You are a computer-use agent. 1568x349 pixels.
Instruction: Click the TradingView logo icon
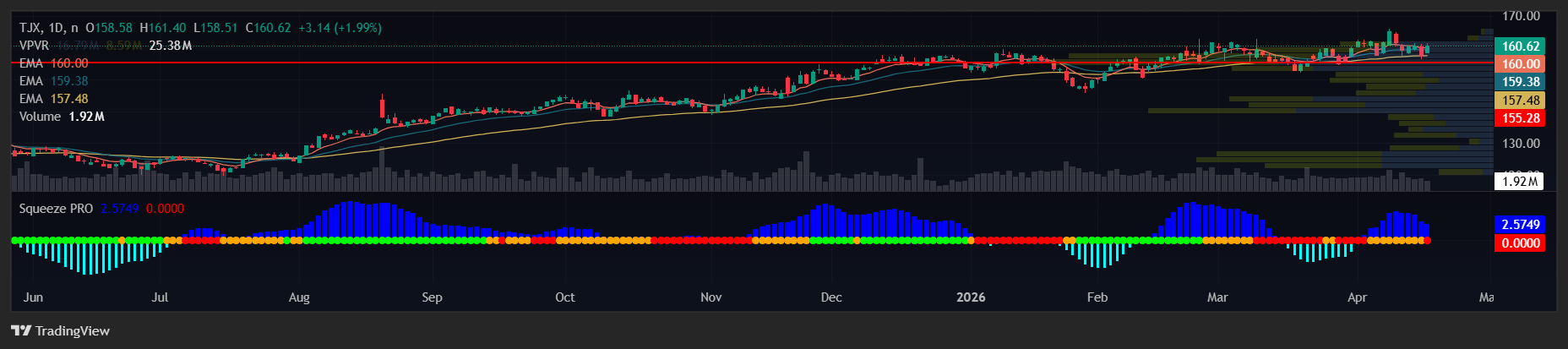click(x=21, y=330)
